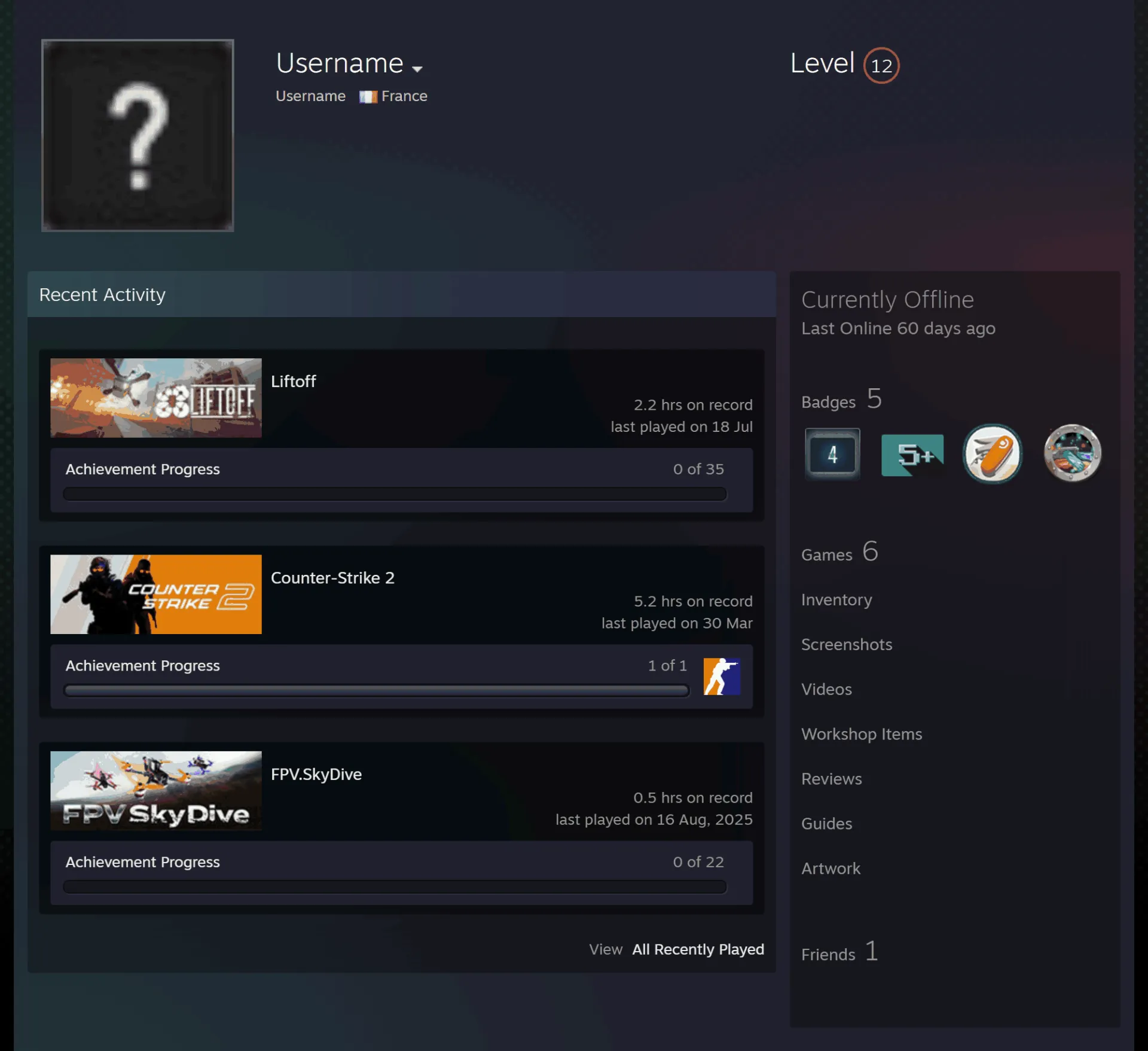This screenshot has width=1148, height=1051.
Task: Click 'Last Online 60 days ago' text
Action: tap(898, 329)
